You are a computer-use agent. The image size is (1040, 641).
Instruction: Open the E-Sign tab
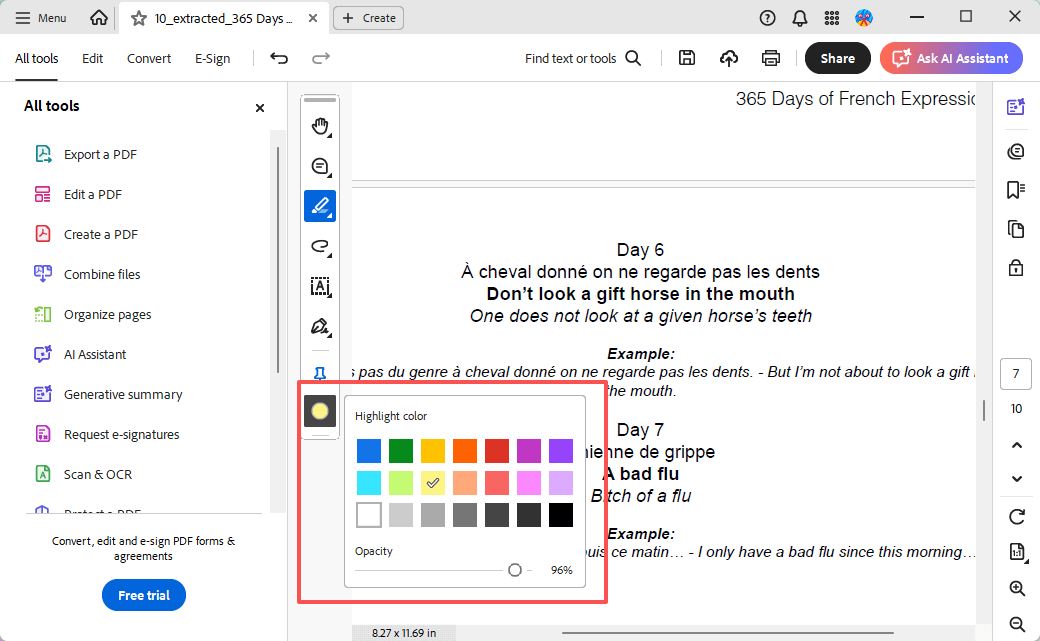click(x=212, y=58)
